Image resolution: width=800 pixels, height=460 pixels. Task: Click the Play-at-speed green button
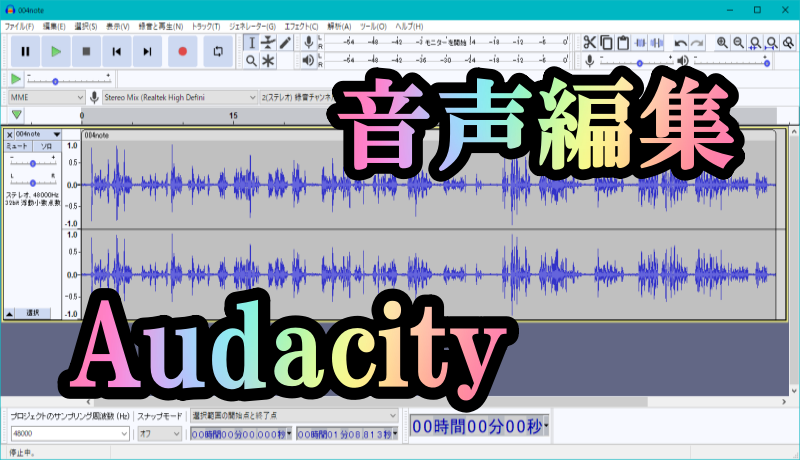(x=16, y=79)
